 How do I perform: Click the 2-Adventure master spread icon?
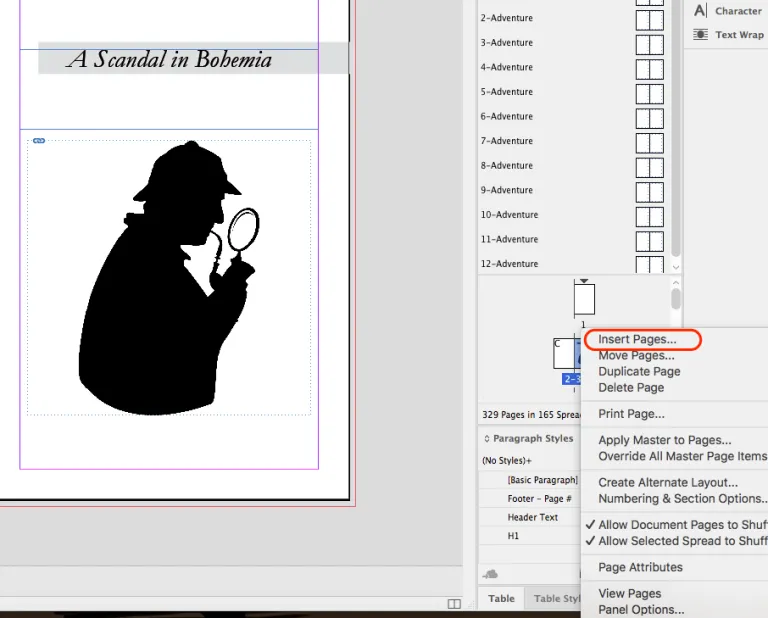649,20
